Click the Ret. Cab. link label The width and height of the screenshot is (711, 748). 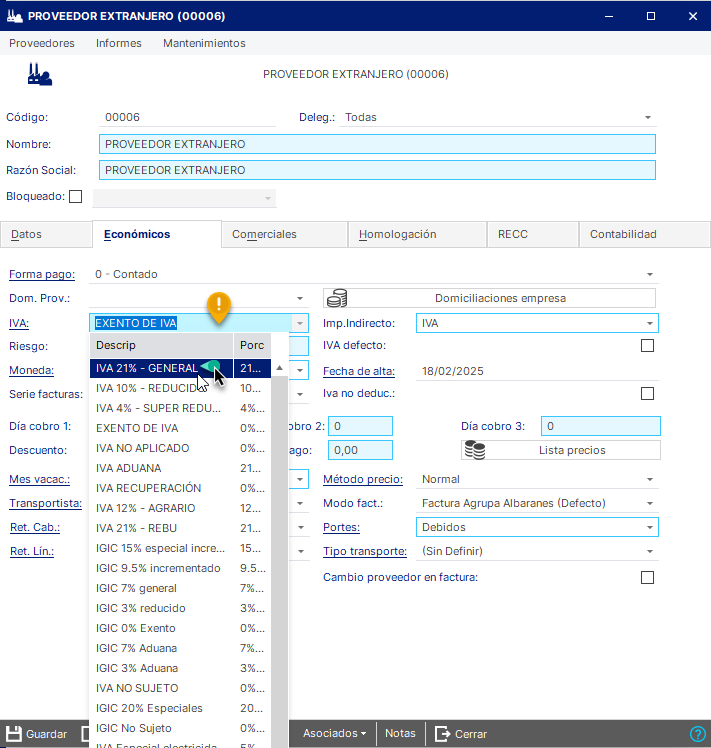35,527
